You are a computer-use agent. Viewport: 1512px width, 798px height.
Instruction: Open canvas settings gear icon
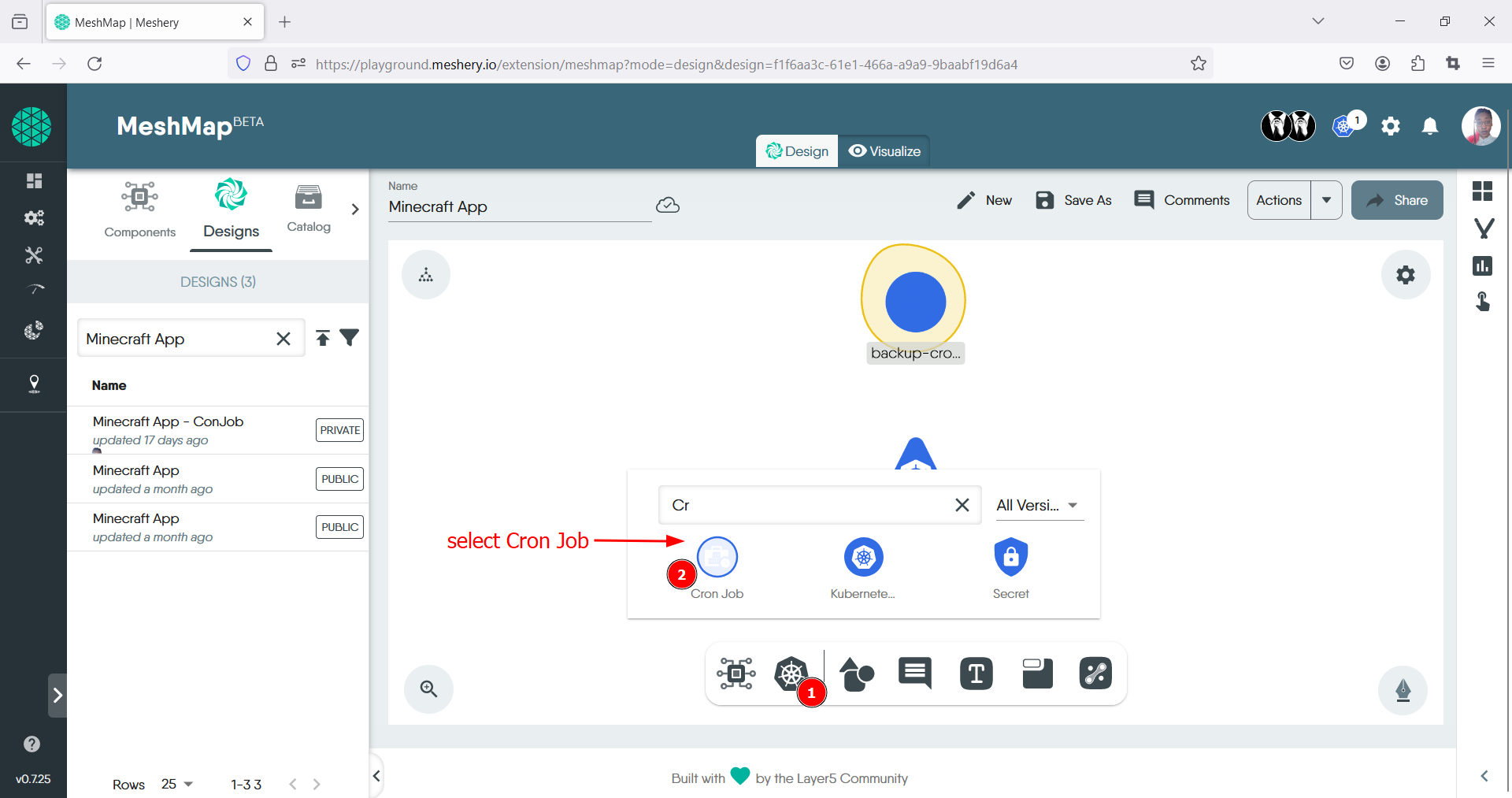[1405, 275]
